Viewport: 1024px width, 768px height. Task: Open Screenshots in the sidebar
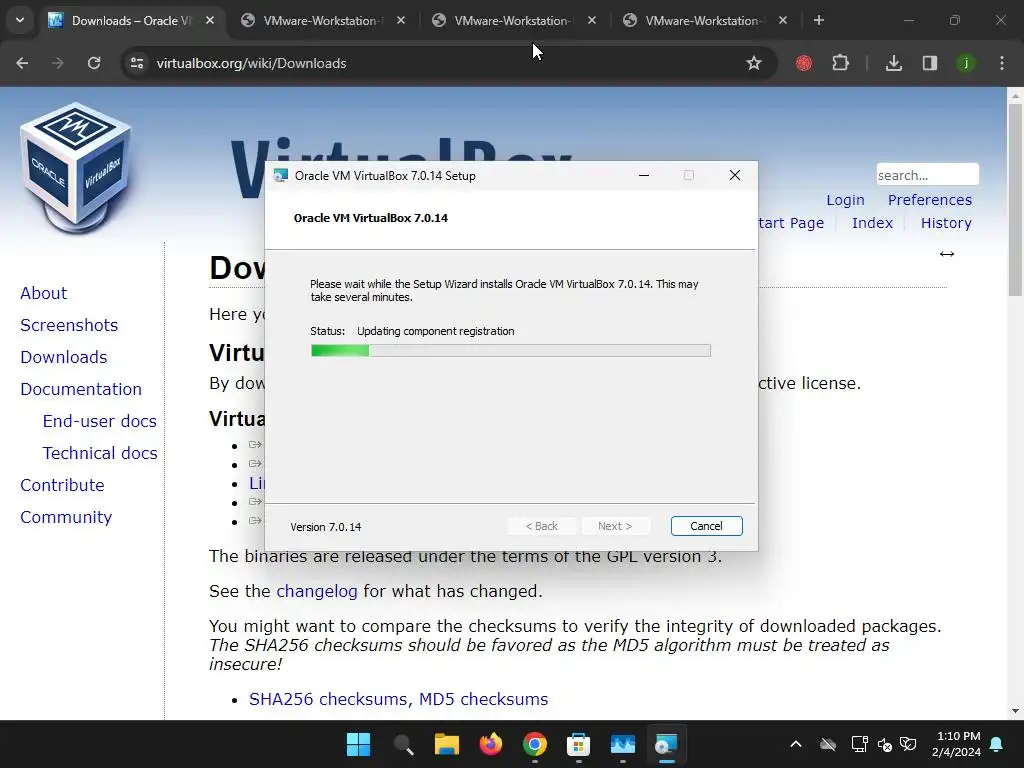69,325
